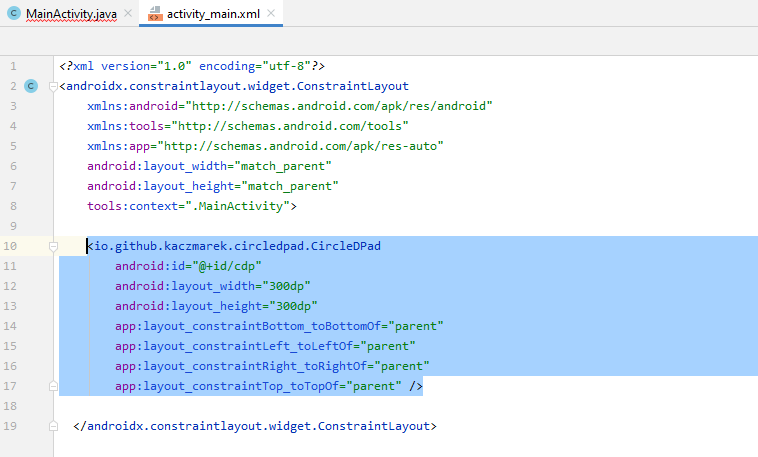Screen dimensions: 758x457
Task: Click line number 9 in the gutter
Action: pyautogui.click(x=13, y=226)
